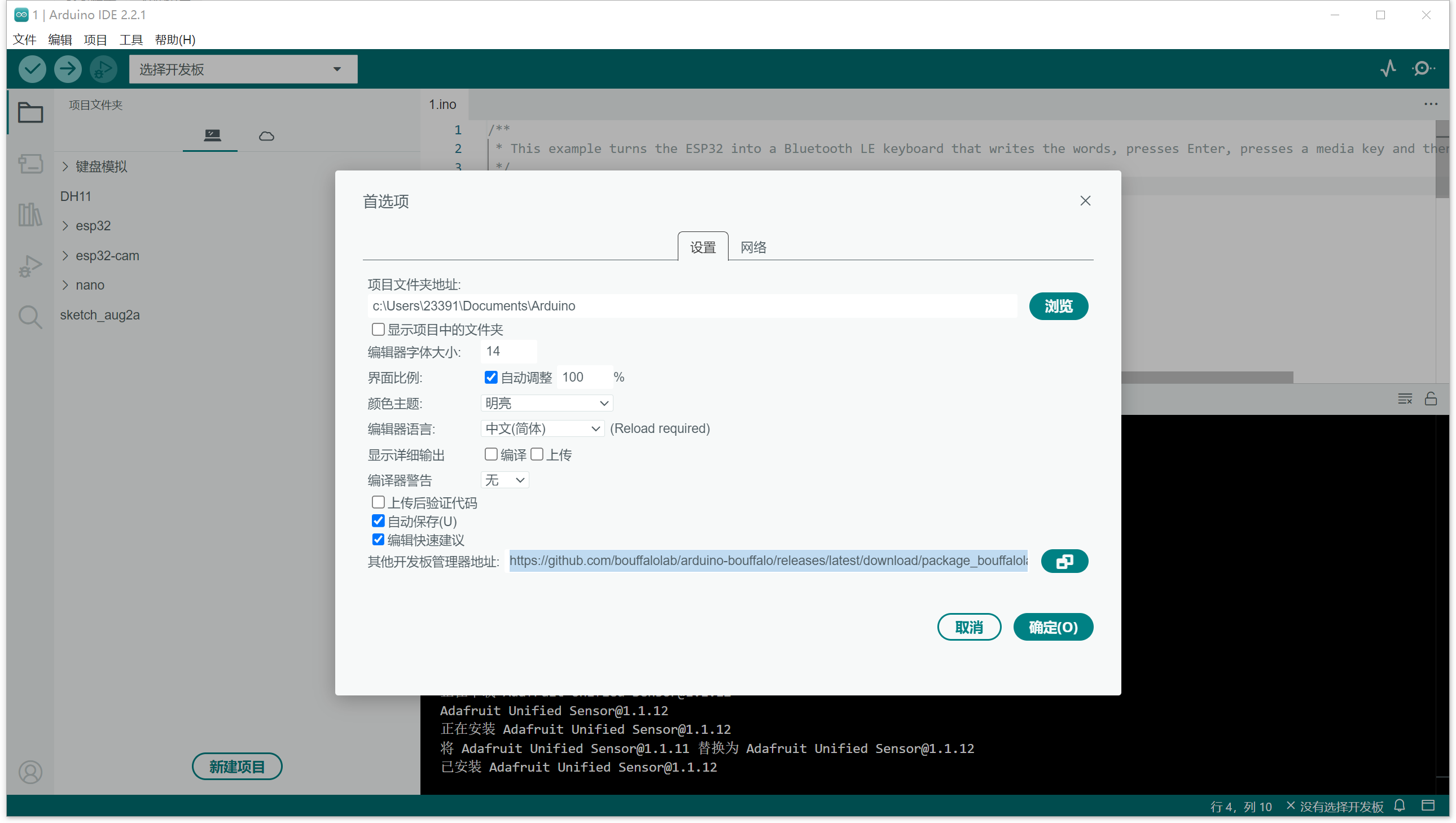Open the 帮助(H) menu

174,40
